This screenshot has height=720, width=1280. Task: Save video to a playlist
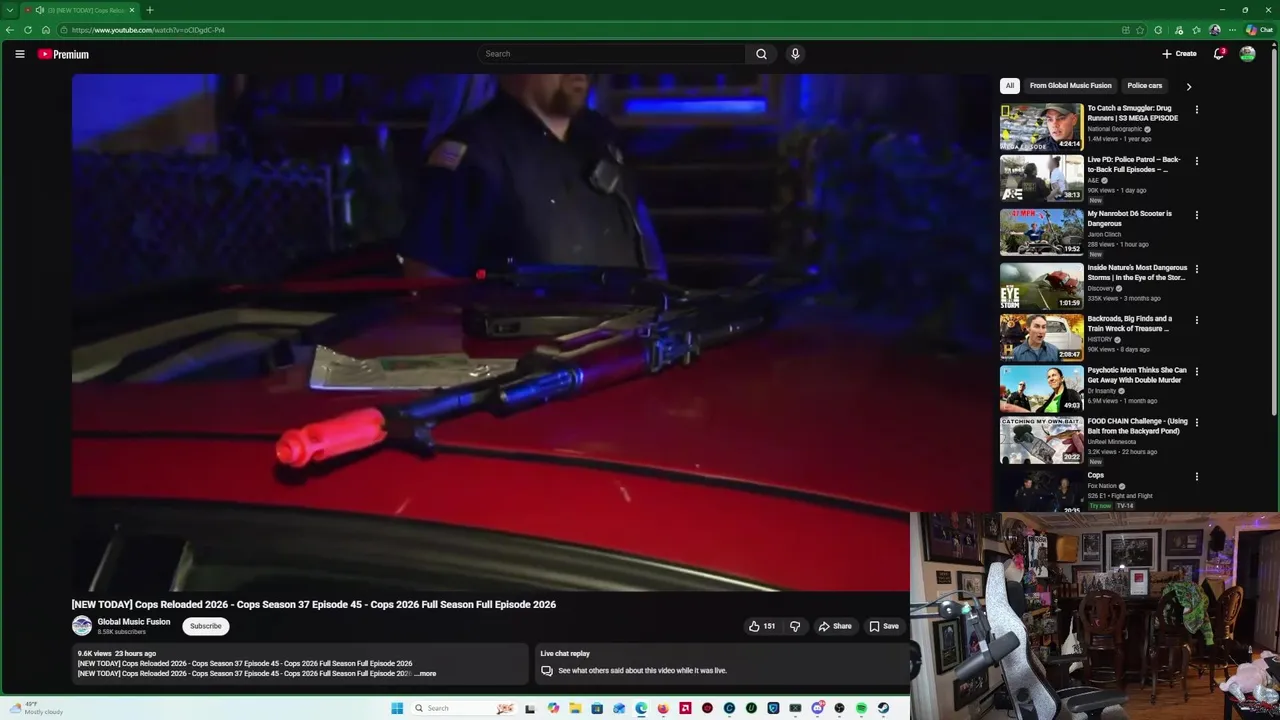click(x=884, y=626)
